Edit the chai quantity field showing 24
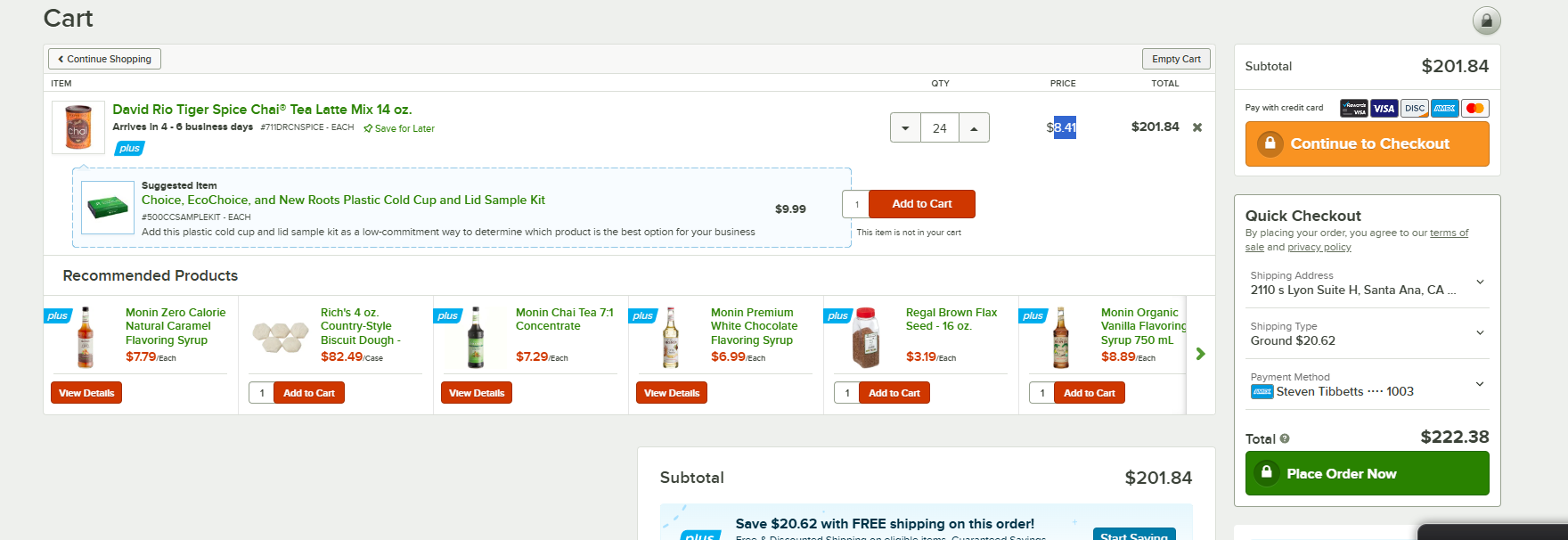1568x540 pixels. [940, 127]
